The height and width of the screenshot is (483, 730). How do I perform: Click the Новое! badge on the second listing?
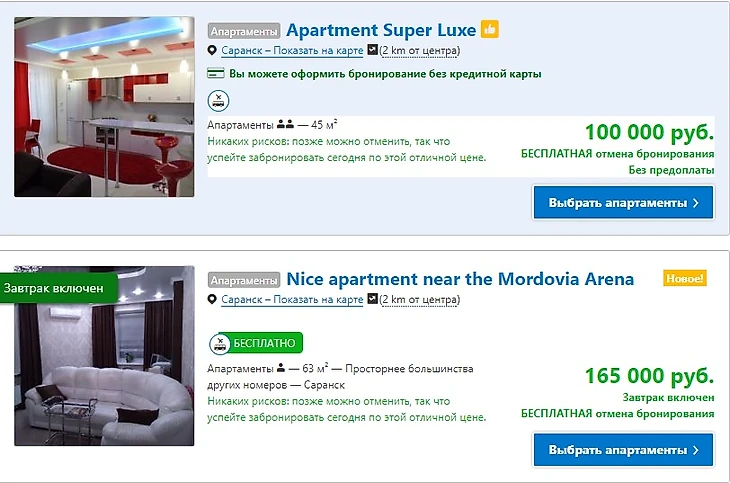pyautogui.click(x=685, y=278)
